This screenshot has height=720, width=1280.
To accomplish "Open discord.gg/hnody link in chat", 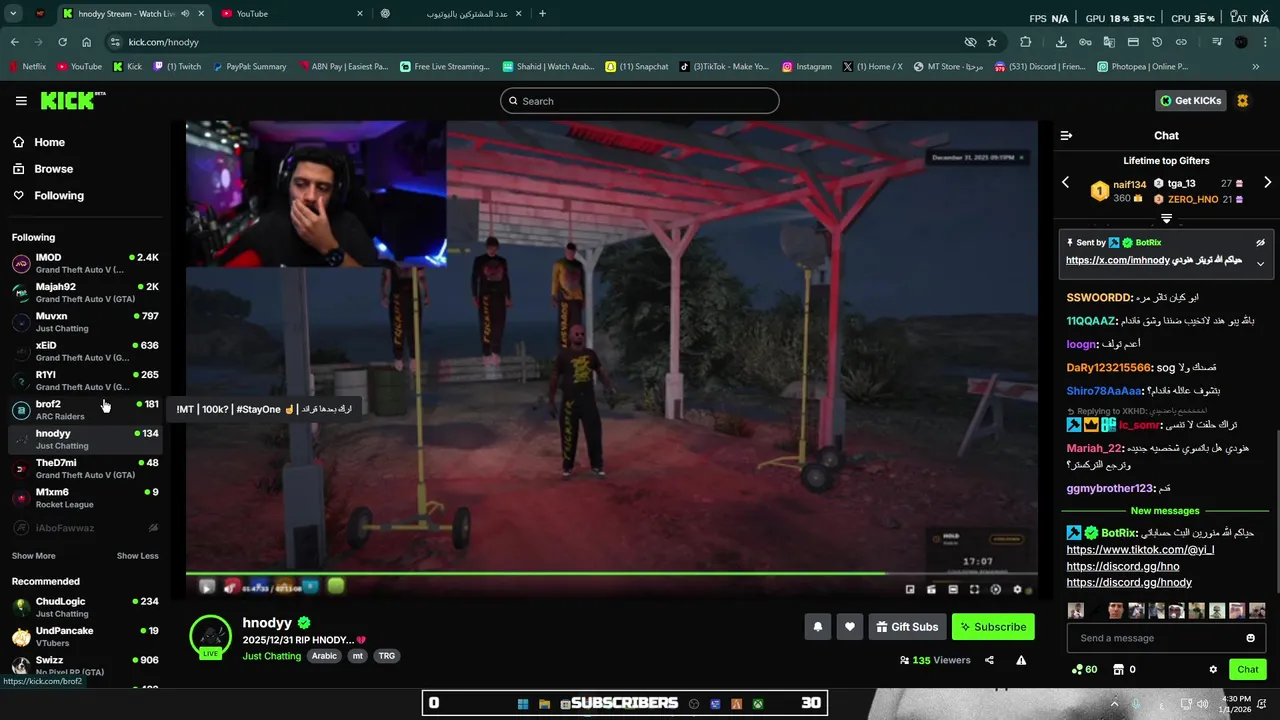I will 1129,582.
